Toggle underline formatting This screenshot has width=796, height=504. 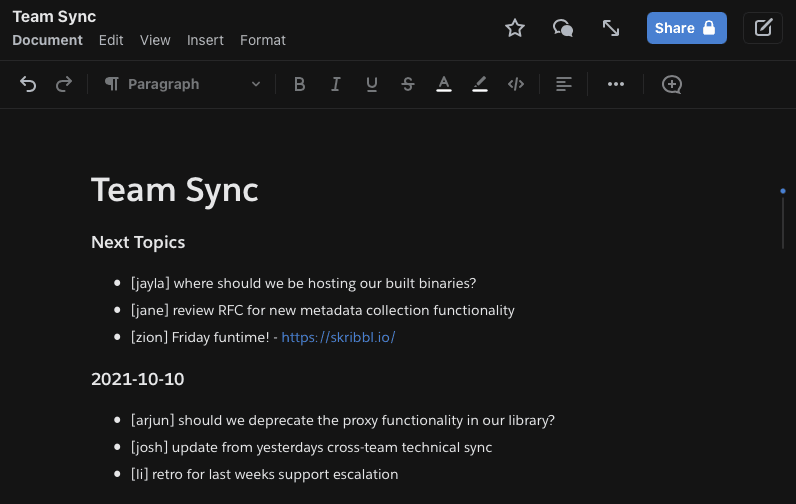pos(372,84)
